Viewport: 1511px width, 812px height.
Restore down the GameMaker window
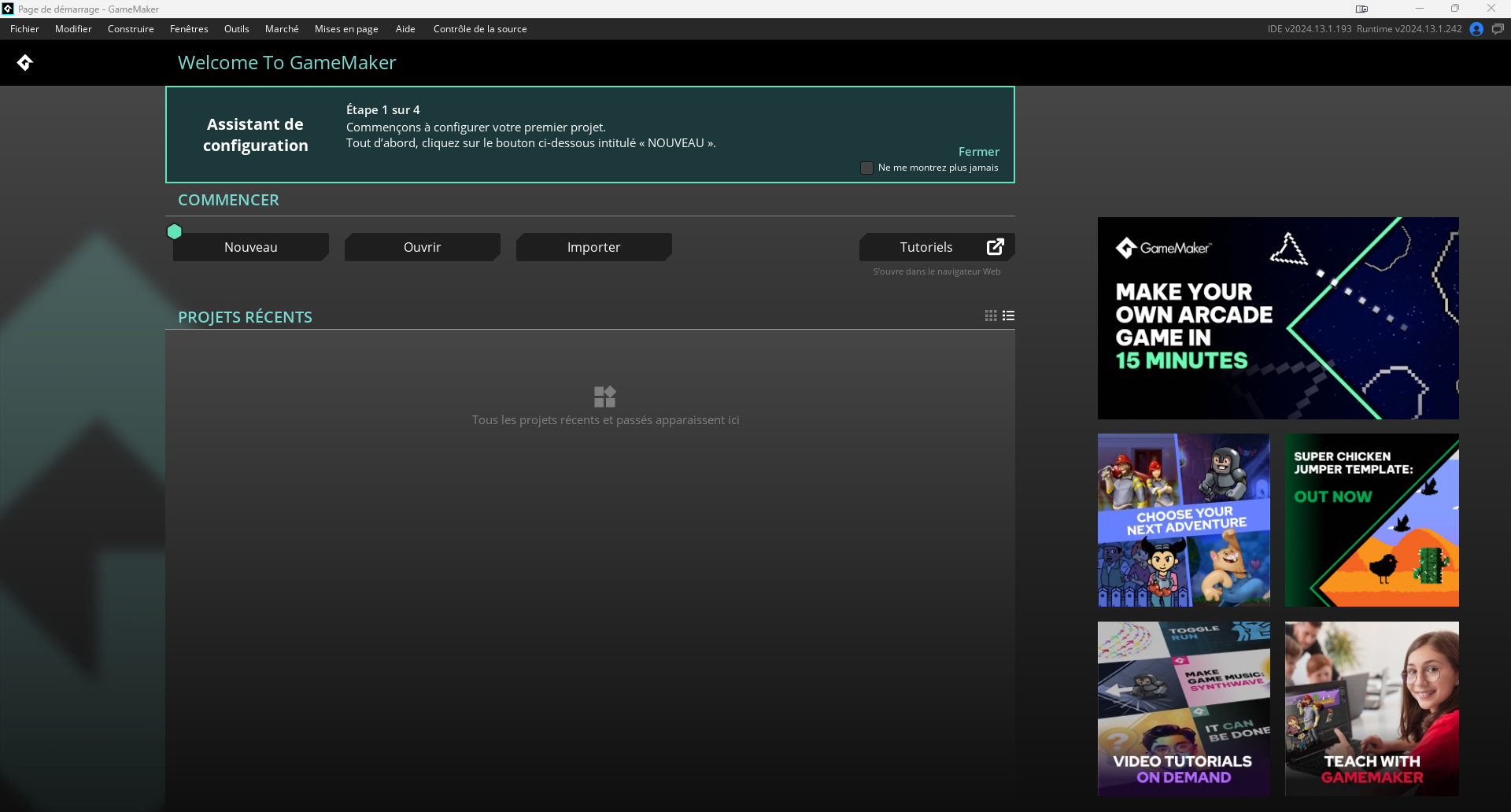point(1455,9)
